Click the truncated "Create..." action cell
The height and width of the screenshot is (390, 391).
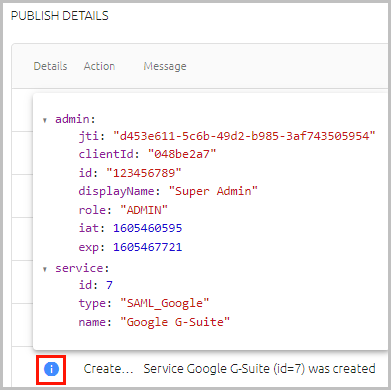[108, 369]
